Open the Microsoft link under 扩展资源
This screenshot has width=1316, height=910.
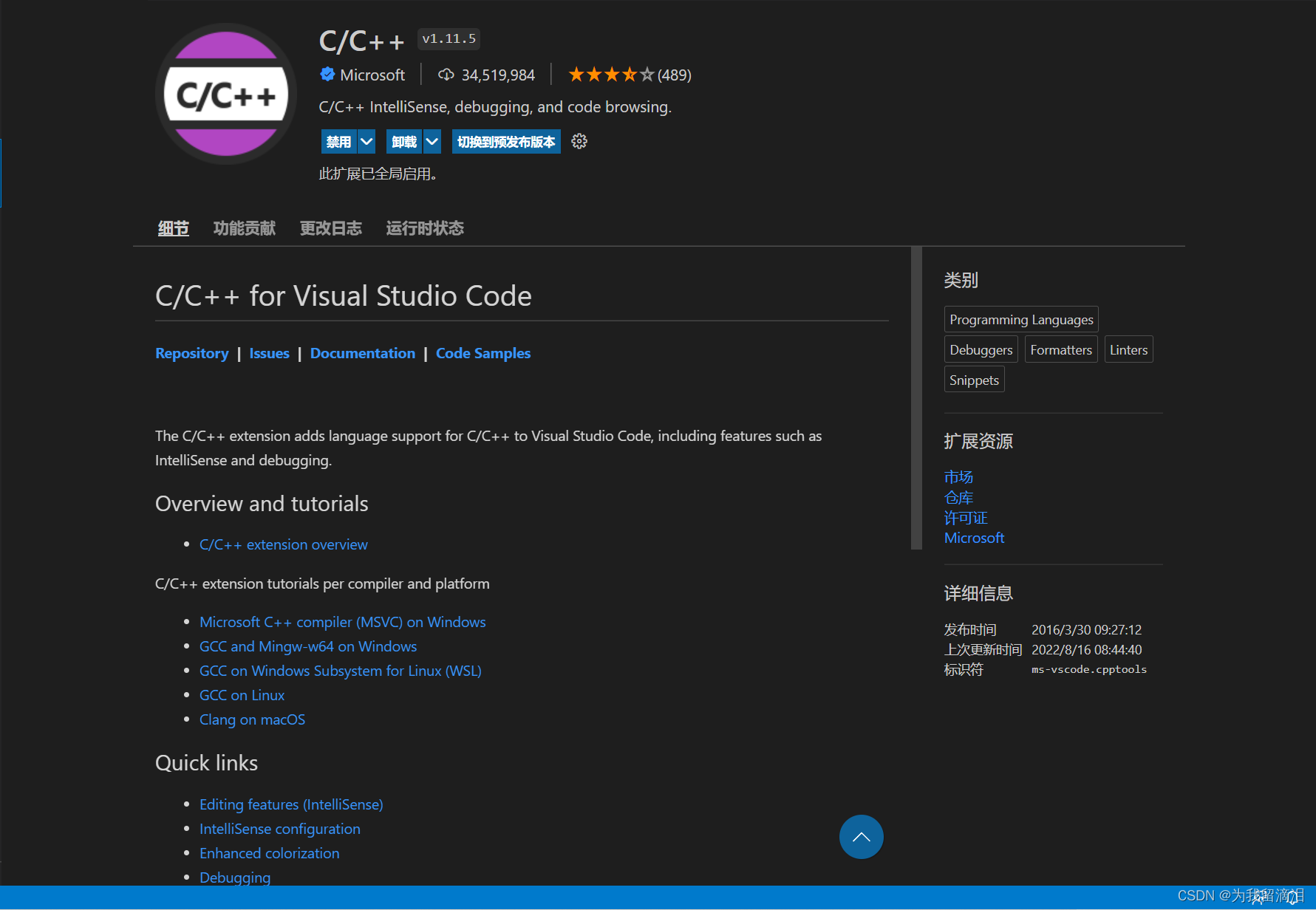pyautogui.click(x=974, y=538)
